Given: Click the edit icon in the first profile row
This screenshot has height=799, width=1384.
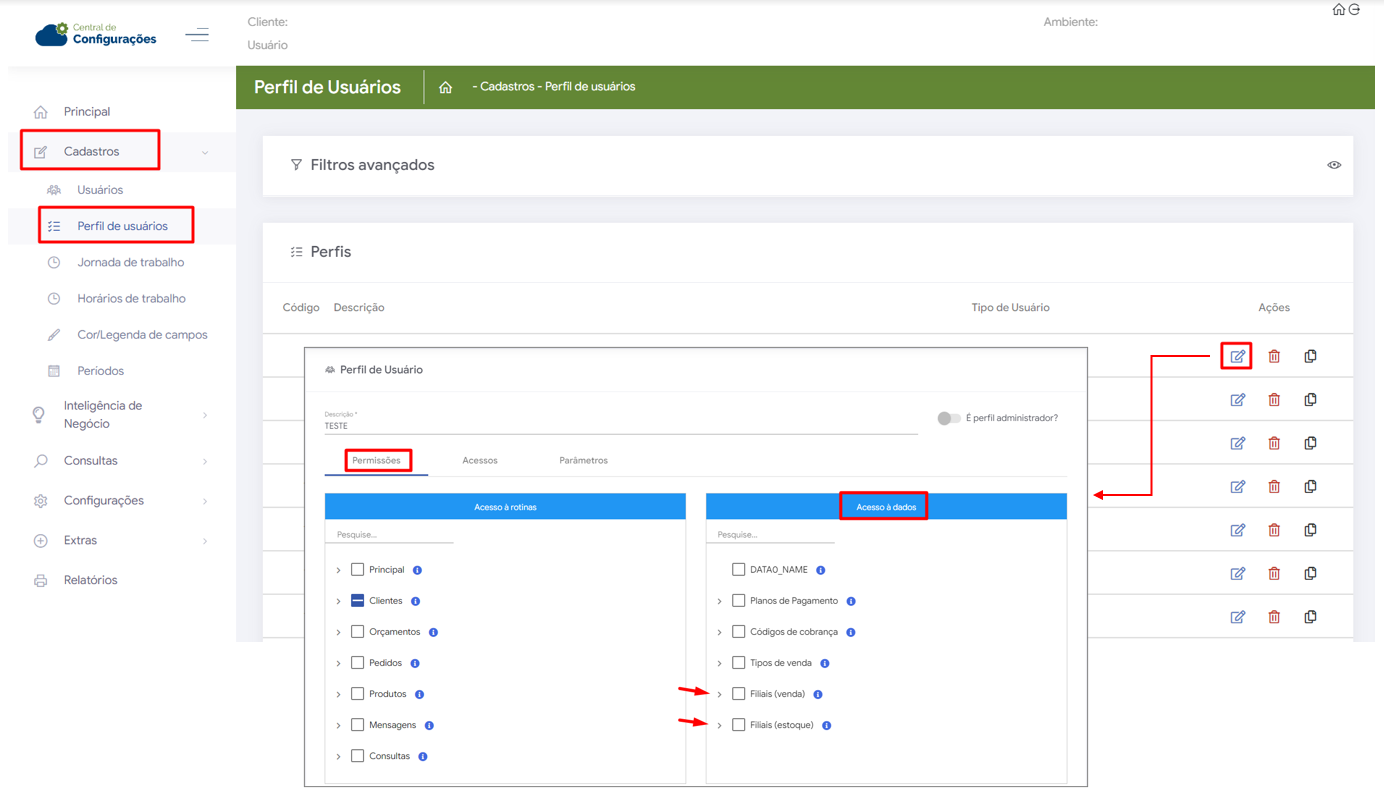Looking at the screenshot, I should pos(1237,356).
